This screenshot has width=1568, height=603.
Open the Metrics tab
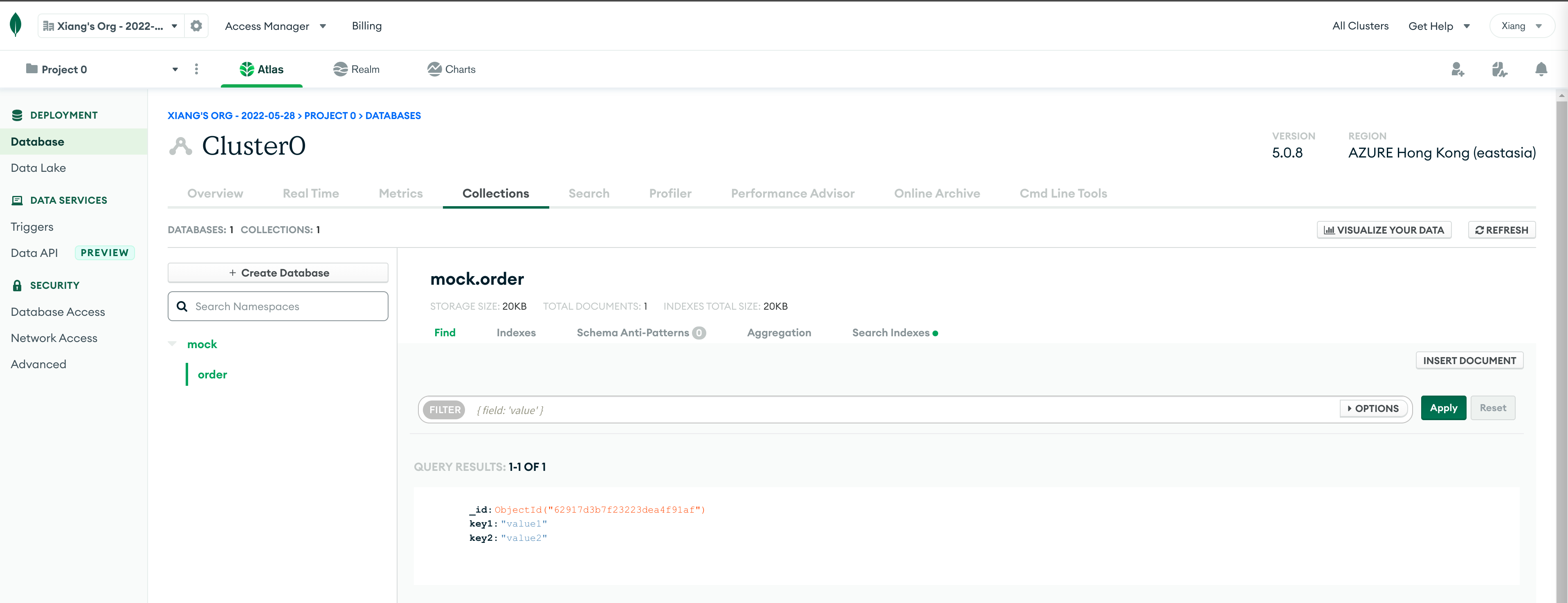[x=400, y=193]
